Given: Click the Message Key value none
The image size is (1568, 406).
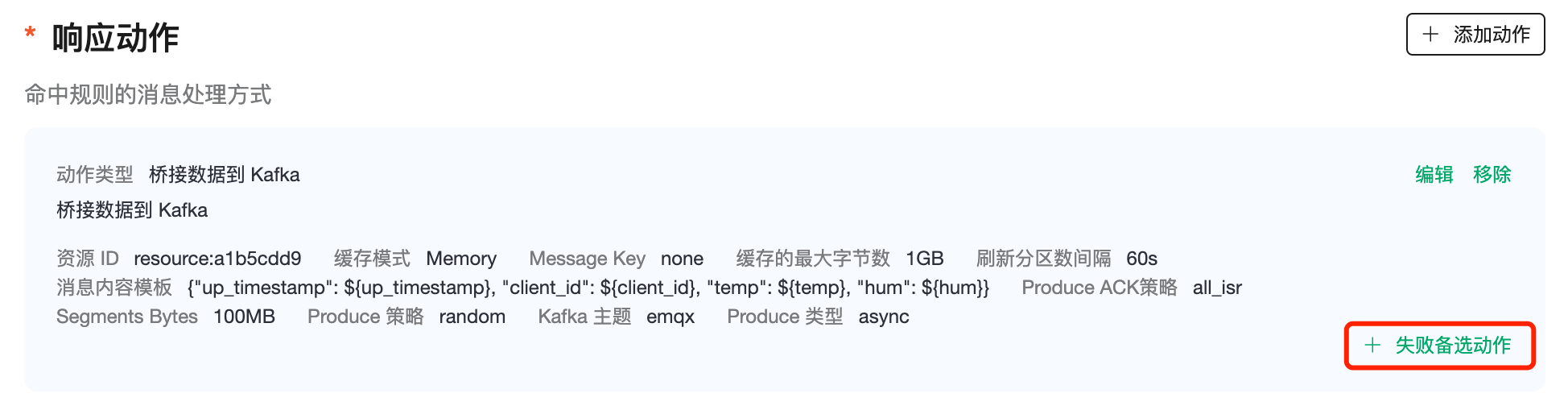Looking at the screenshot, I should [682, 259].
